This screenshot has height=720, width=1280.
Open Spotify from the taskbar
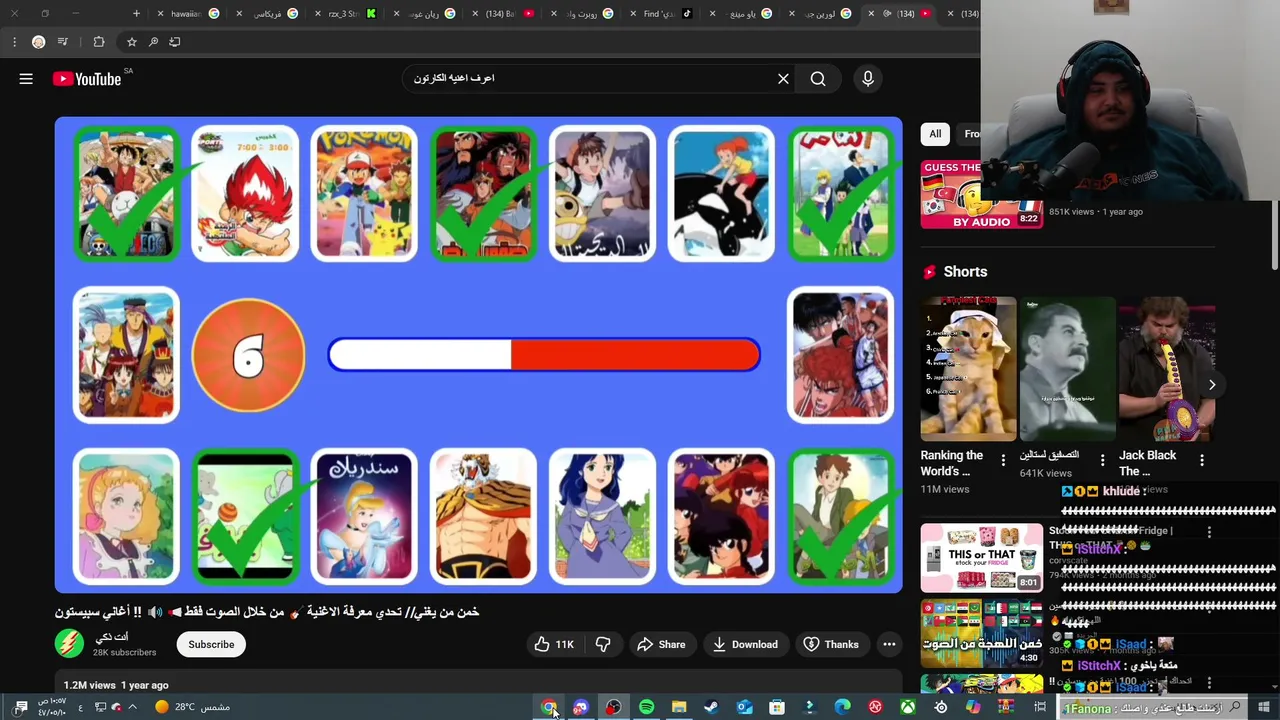coord(647,707)
